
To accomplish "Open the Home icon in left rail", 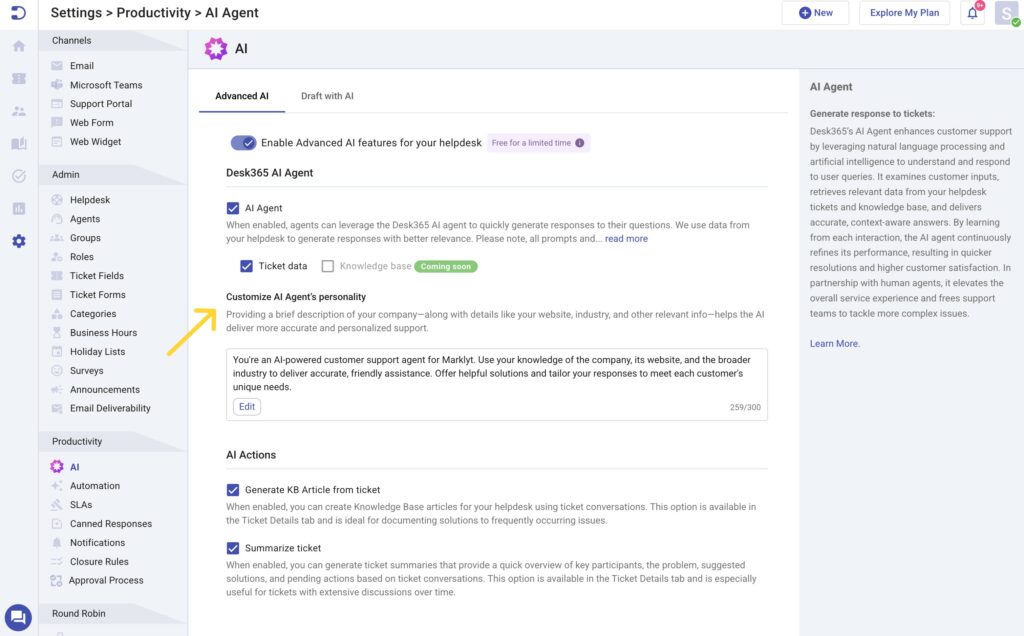I will coord(18,46).
